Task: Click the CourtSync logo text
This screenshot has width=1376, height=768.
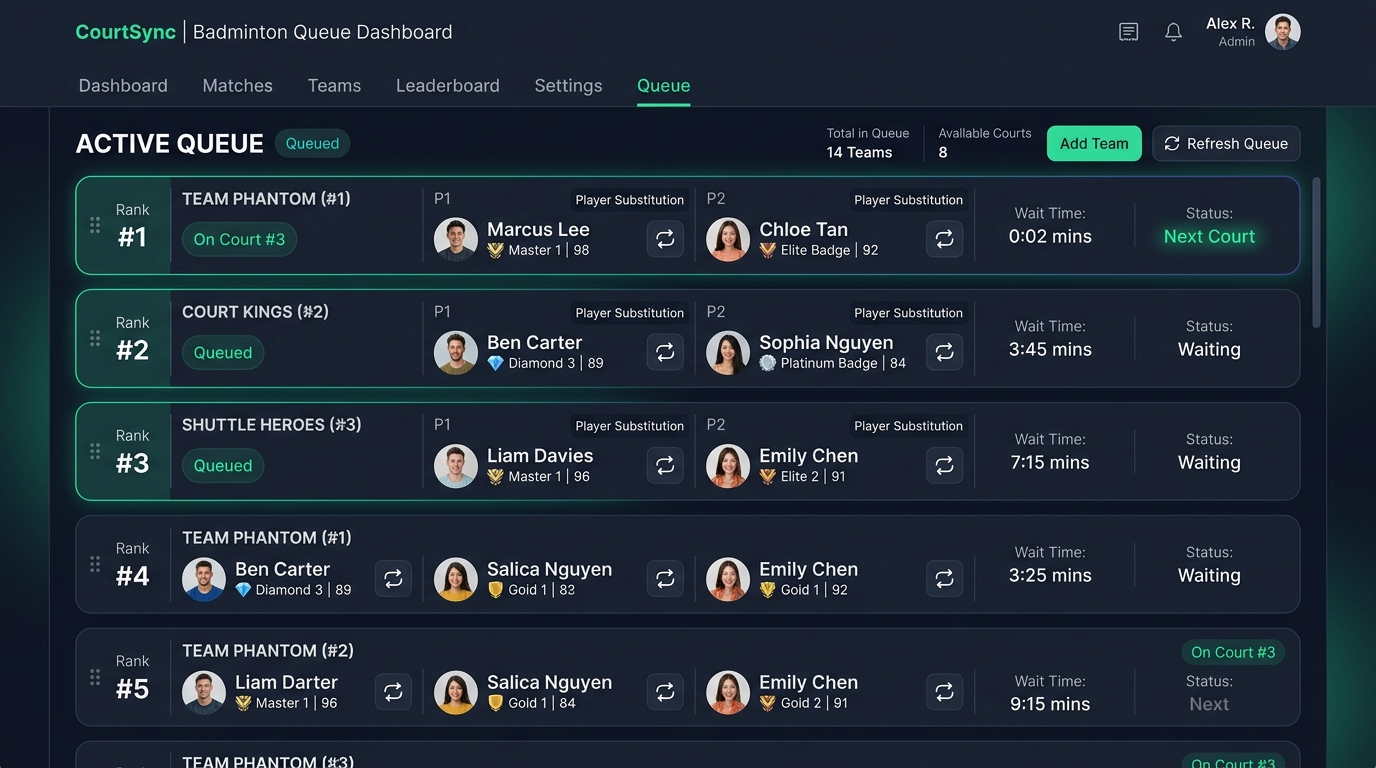Action: (x=126, y=32)
